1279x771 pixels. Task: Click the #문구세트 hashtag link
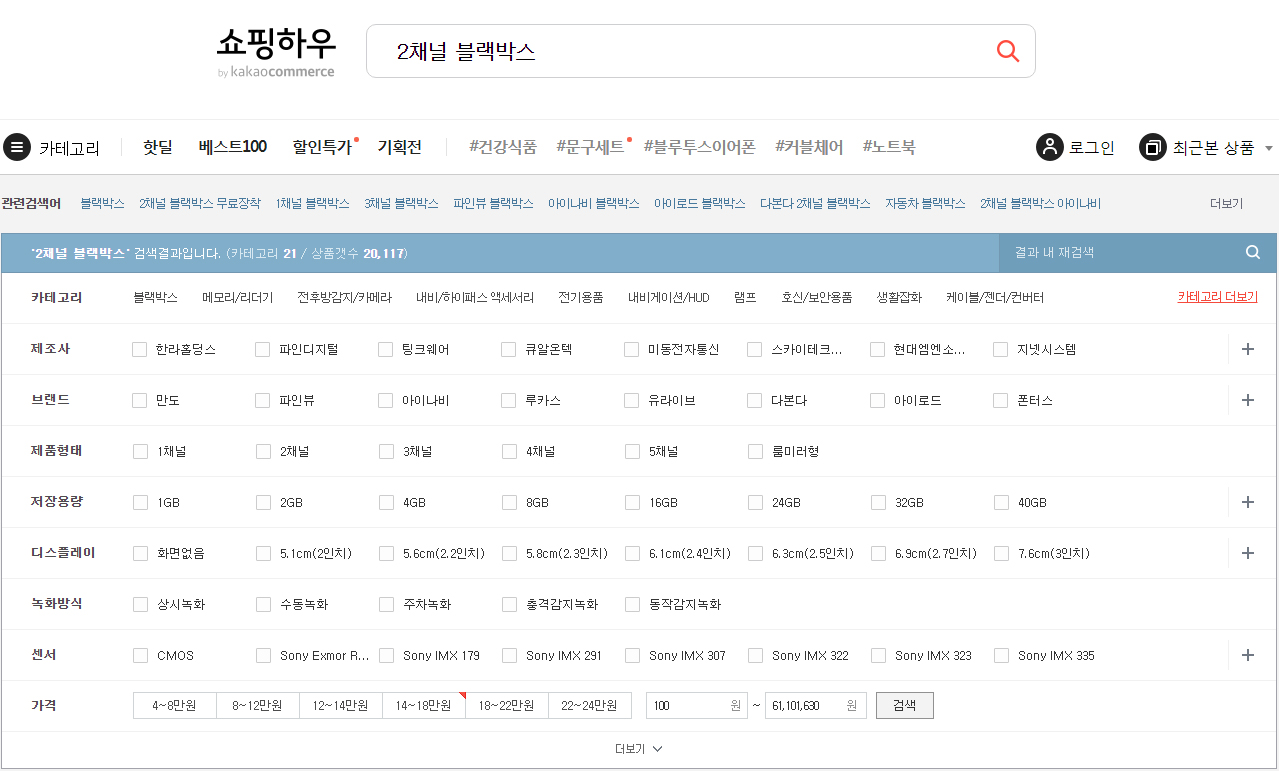(x=590, y=147)
